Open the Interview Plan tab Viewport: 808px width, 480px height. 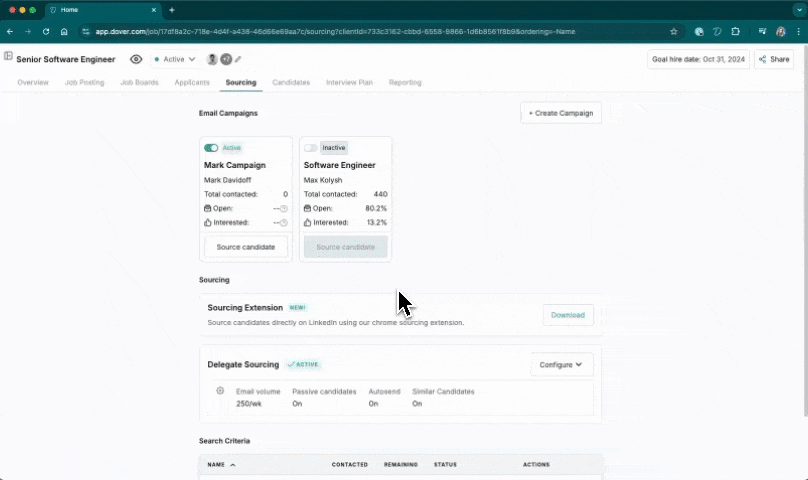(349, 82)
